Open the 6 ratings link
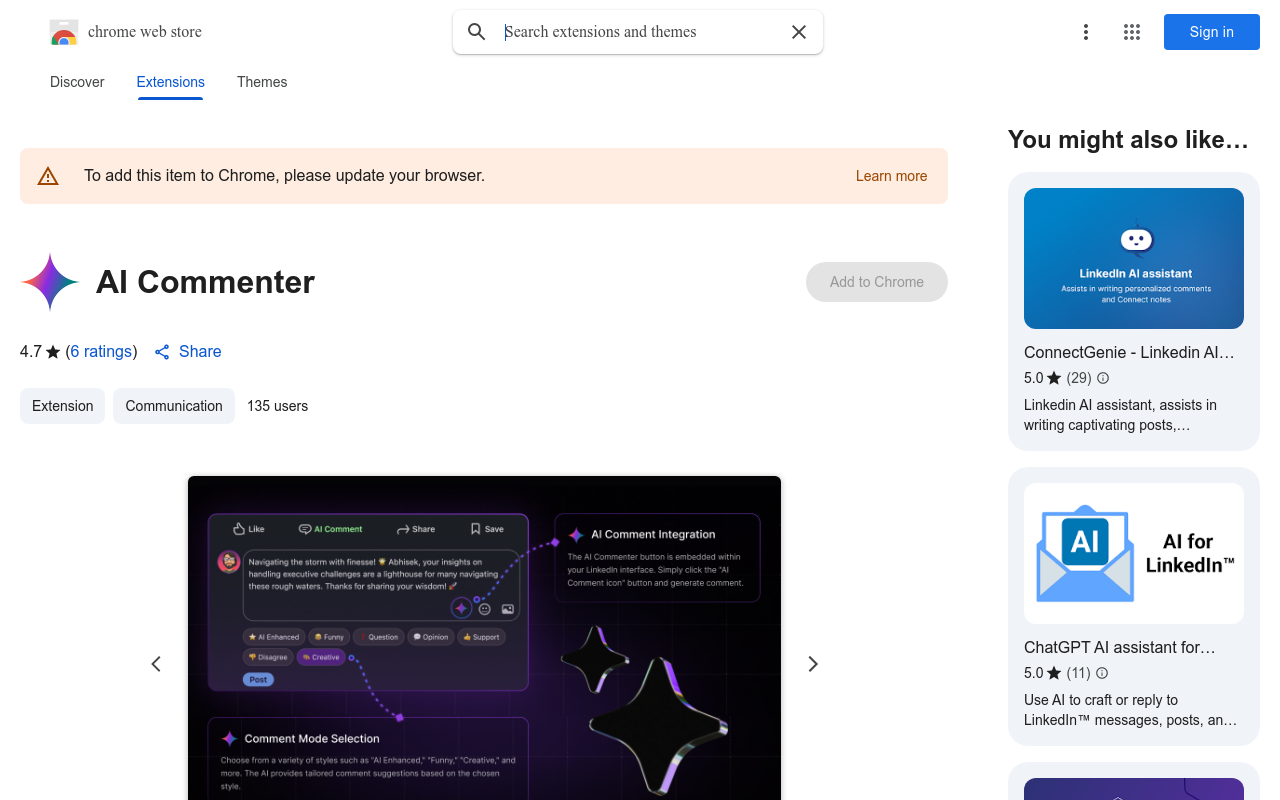Screen dimensions: 1280x800 [x=101, y=352]
